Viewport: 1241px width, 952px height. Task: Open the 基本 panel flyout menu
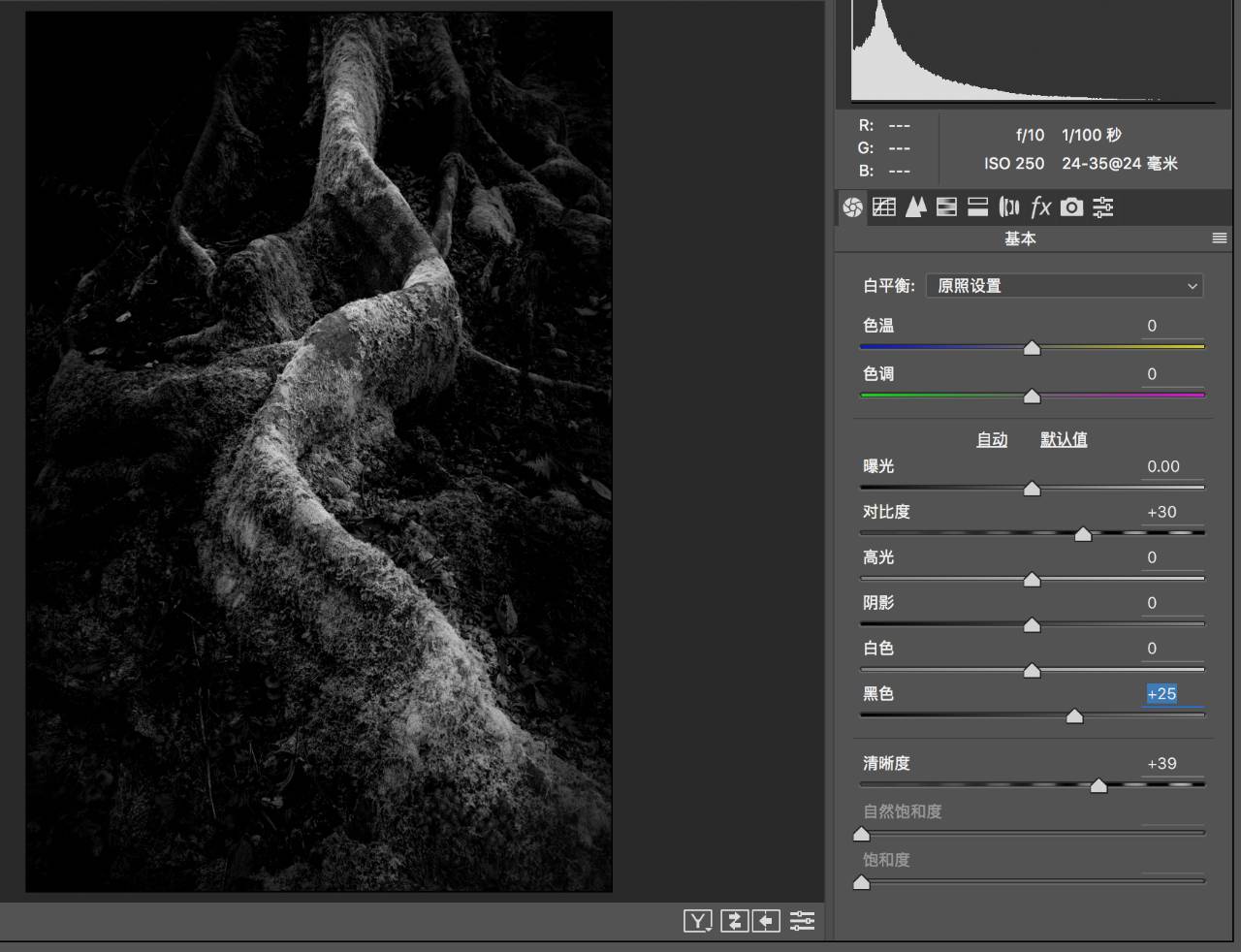point(1219,238)
